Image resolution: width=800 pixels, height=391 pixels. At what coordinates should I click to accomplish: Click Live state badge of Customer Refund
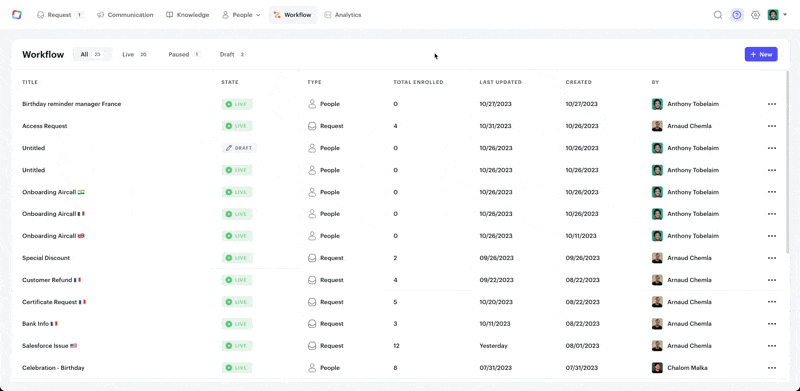[237, 280]
